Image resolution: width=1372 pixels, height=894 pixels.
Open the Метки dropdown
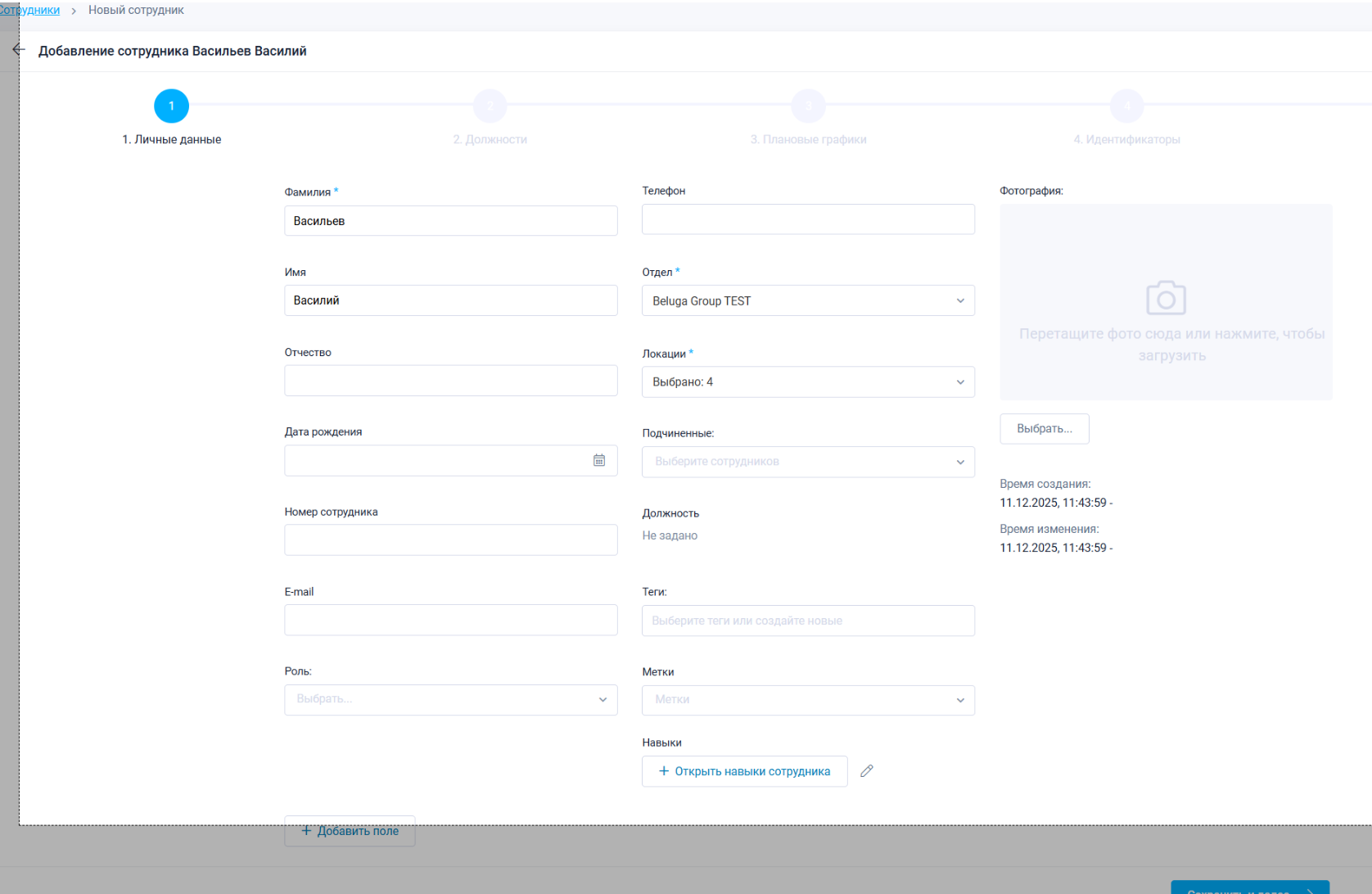coord(808,700)
